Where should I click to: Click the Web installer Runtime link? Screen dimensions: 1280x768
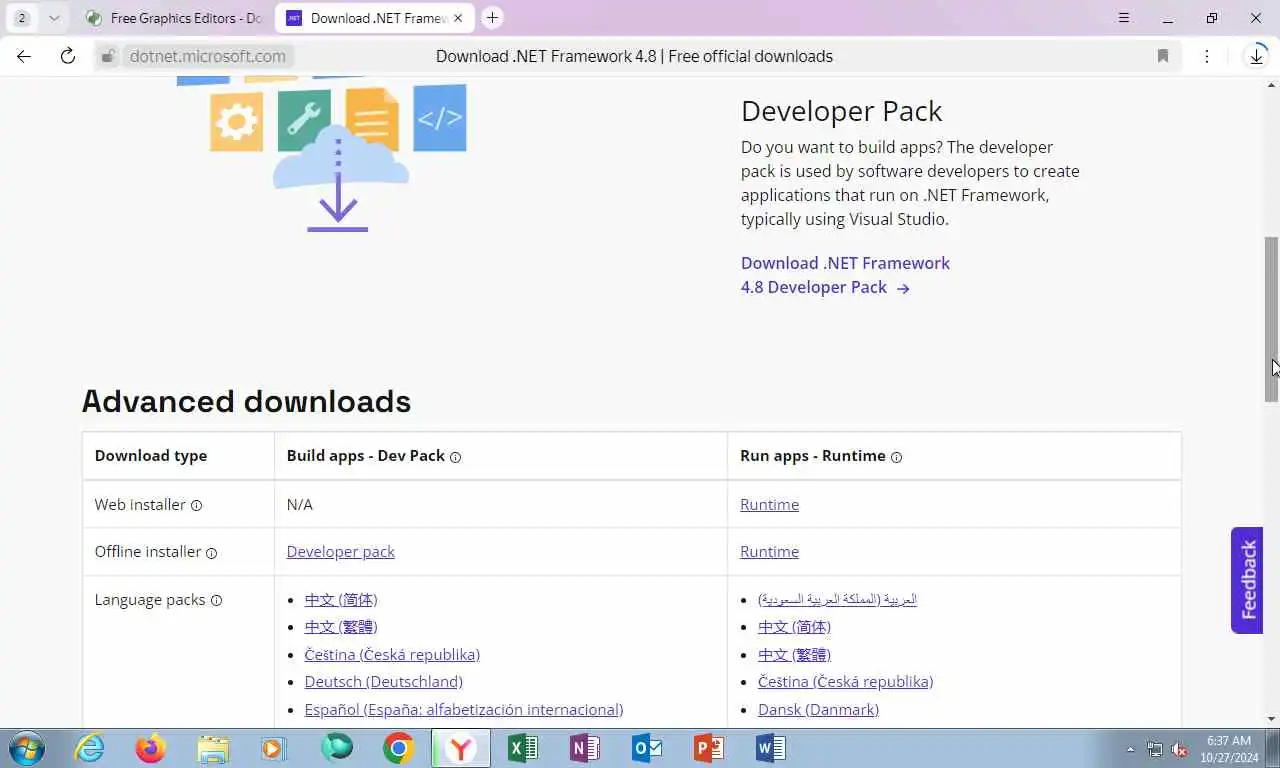click(769, 504)
